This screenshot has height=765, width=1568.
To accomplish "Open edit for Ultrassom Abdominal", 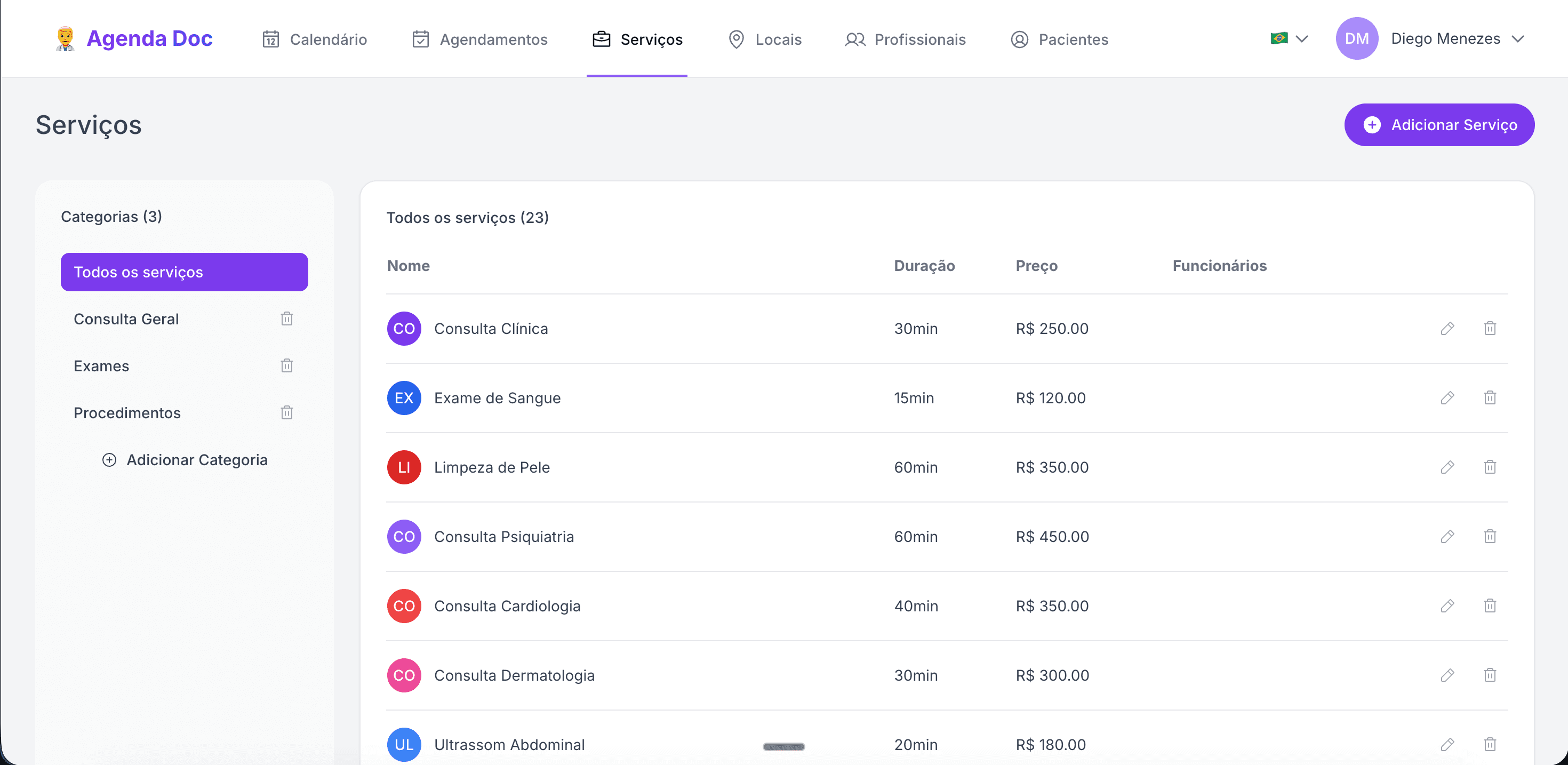I will (1447, 744).
